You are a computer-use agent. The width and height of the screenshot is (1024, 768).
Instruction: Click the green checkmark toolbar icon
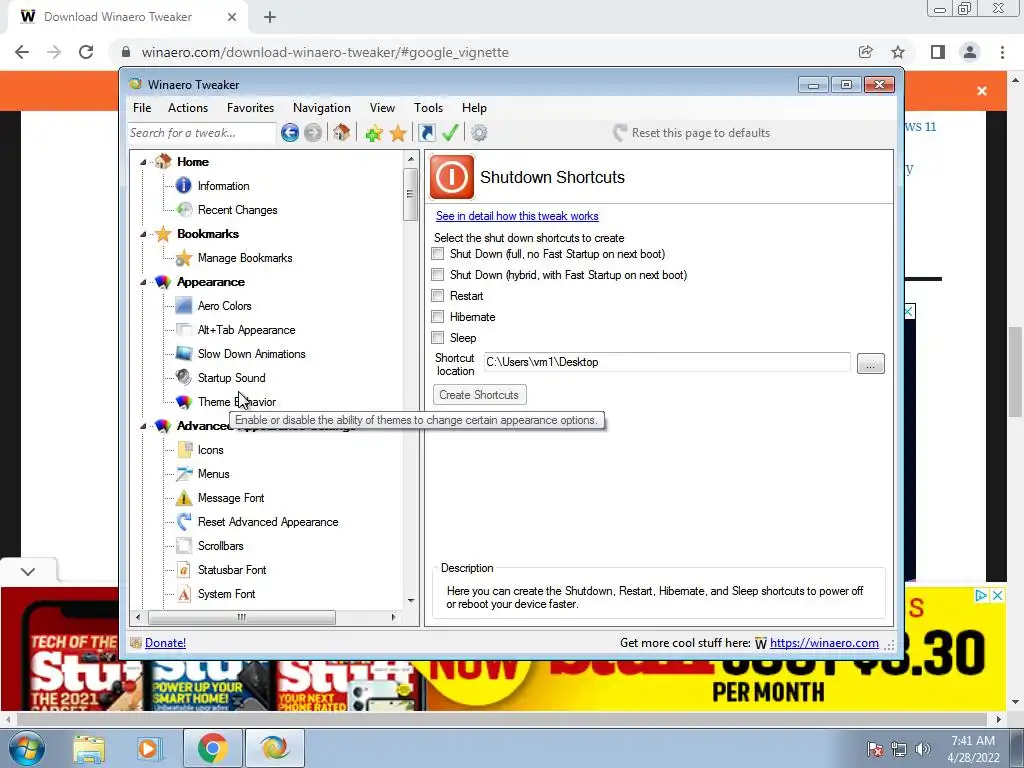click(x=450, y=133)
